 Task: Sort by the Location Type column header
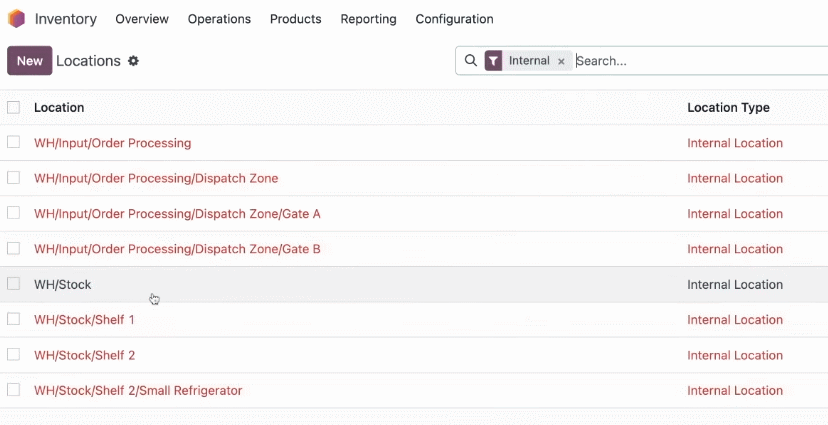click(728, 108)
